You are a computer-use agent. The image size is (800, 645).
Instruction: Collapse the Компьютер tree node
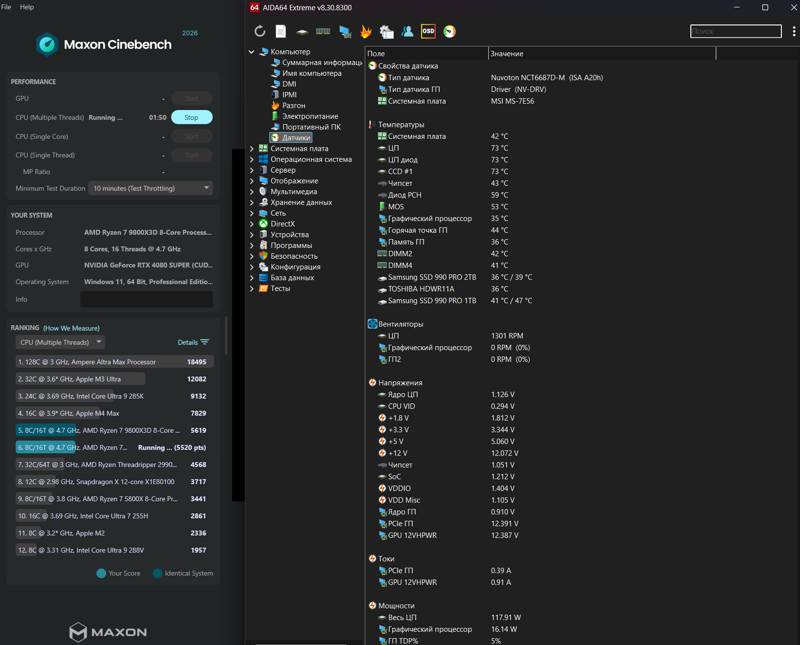(x=252, y=52)
